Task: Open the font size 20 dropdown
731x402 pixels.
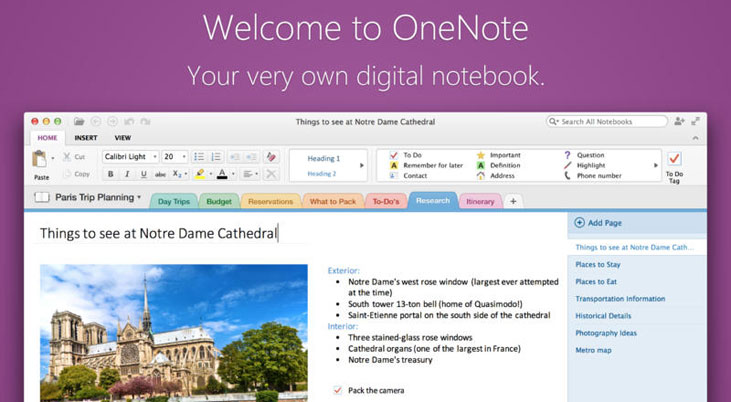Action: coord(174,157)
